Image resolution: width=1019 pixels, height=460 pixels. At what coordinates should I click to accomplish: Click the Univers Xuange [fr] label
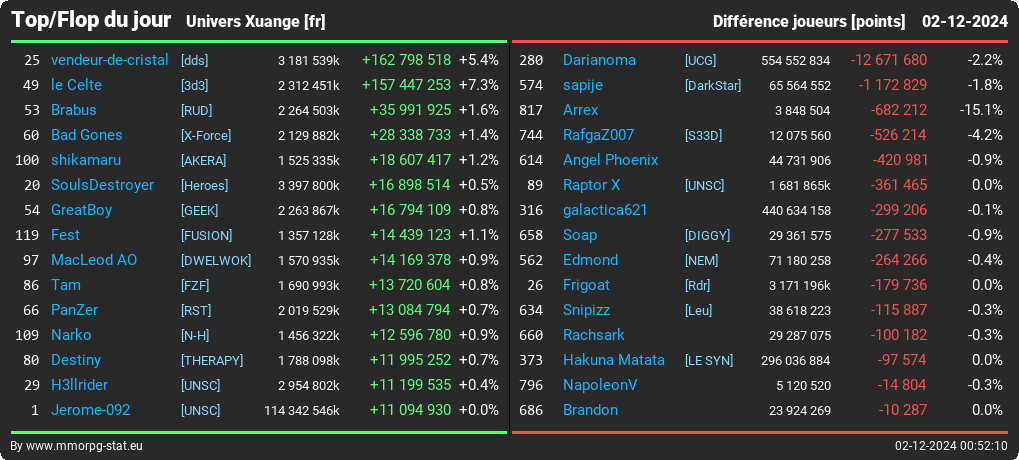point(255,22)
